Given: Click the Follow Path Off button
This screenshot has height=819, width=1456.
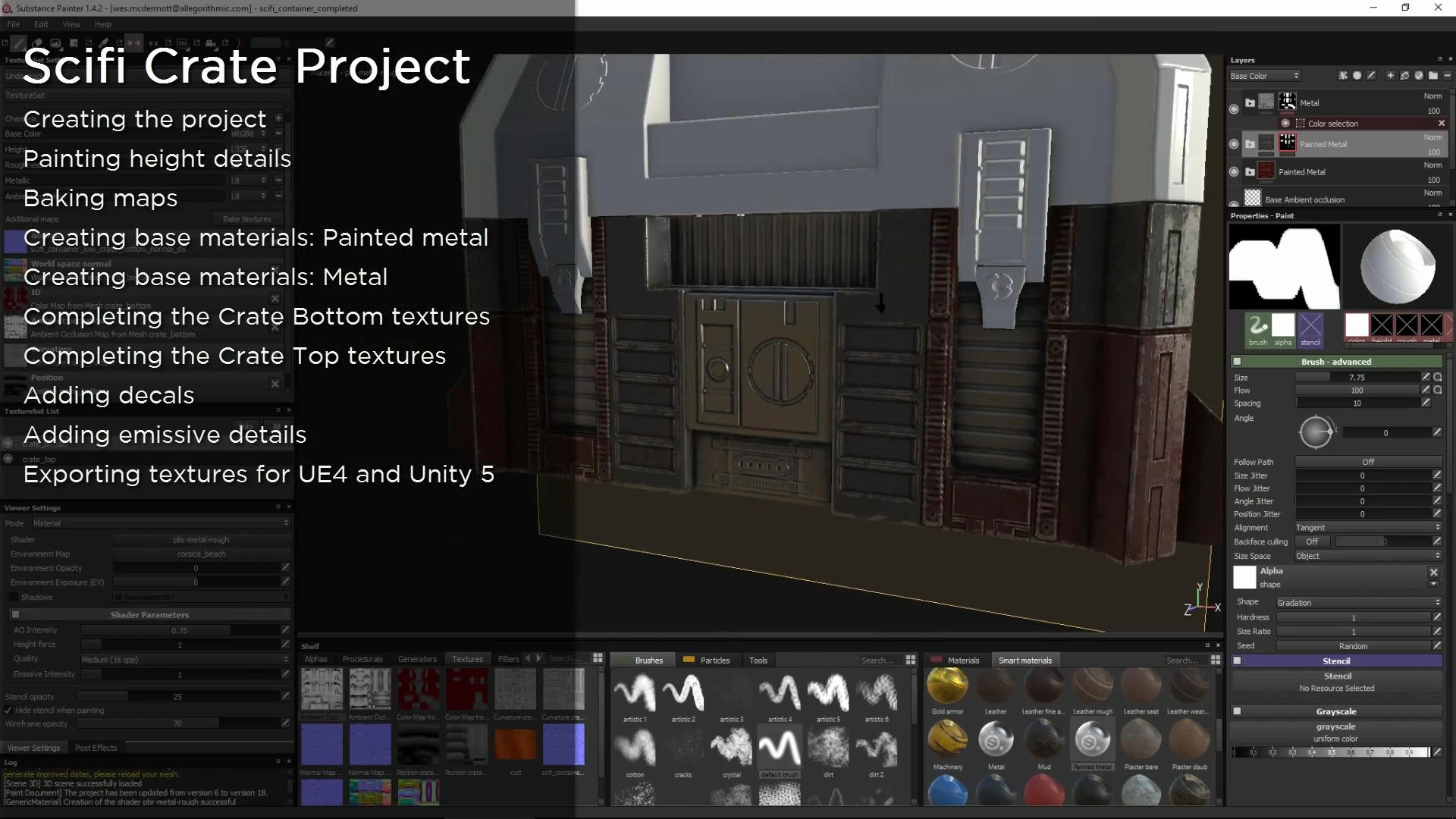Looking at the screenshot, I should point(1367,462).
